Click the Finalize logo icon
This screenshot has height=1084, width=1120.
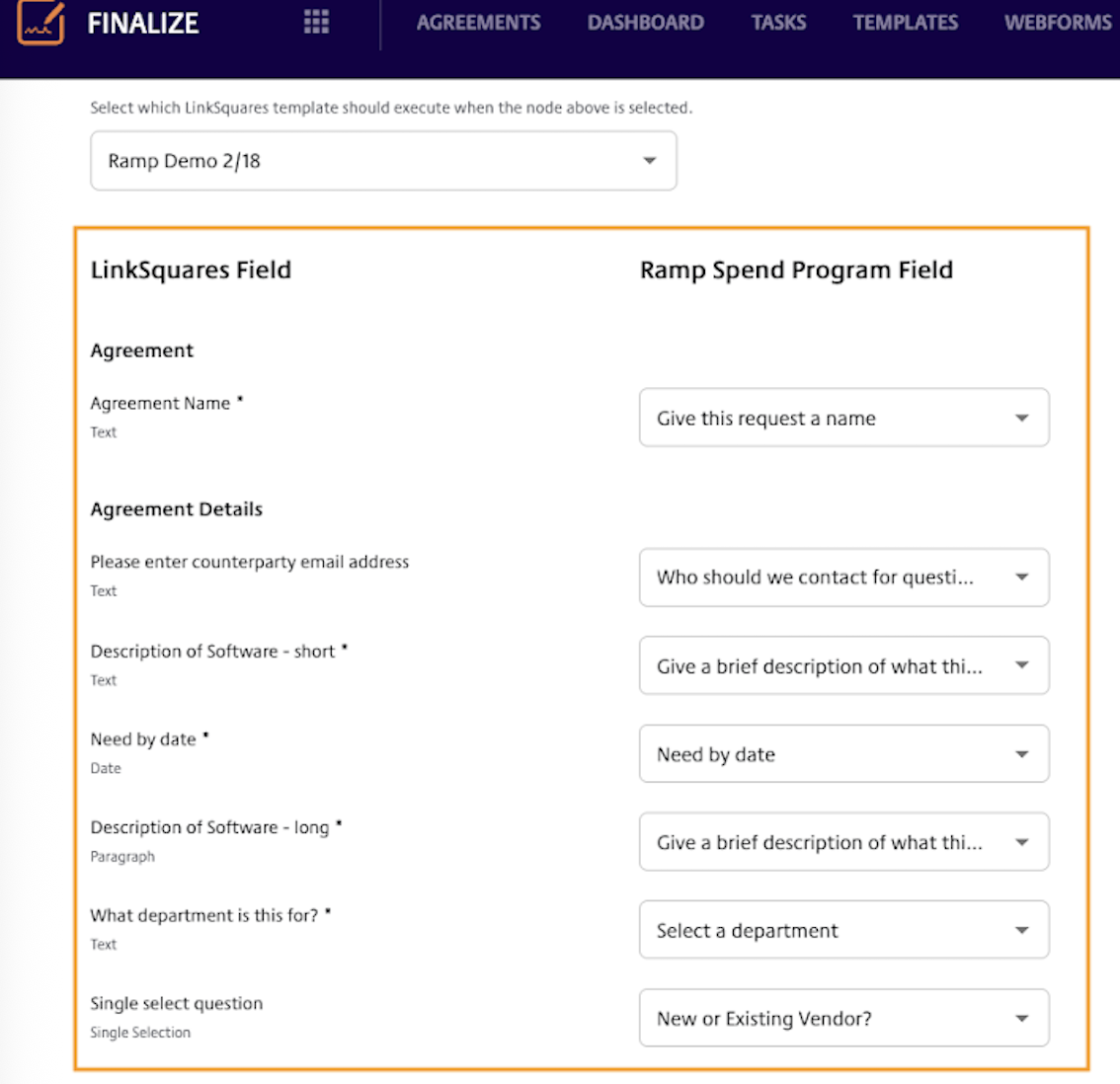tap(40, 23)
